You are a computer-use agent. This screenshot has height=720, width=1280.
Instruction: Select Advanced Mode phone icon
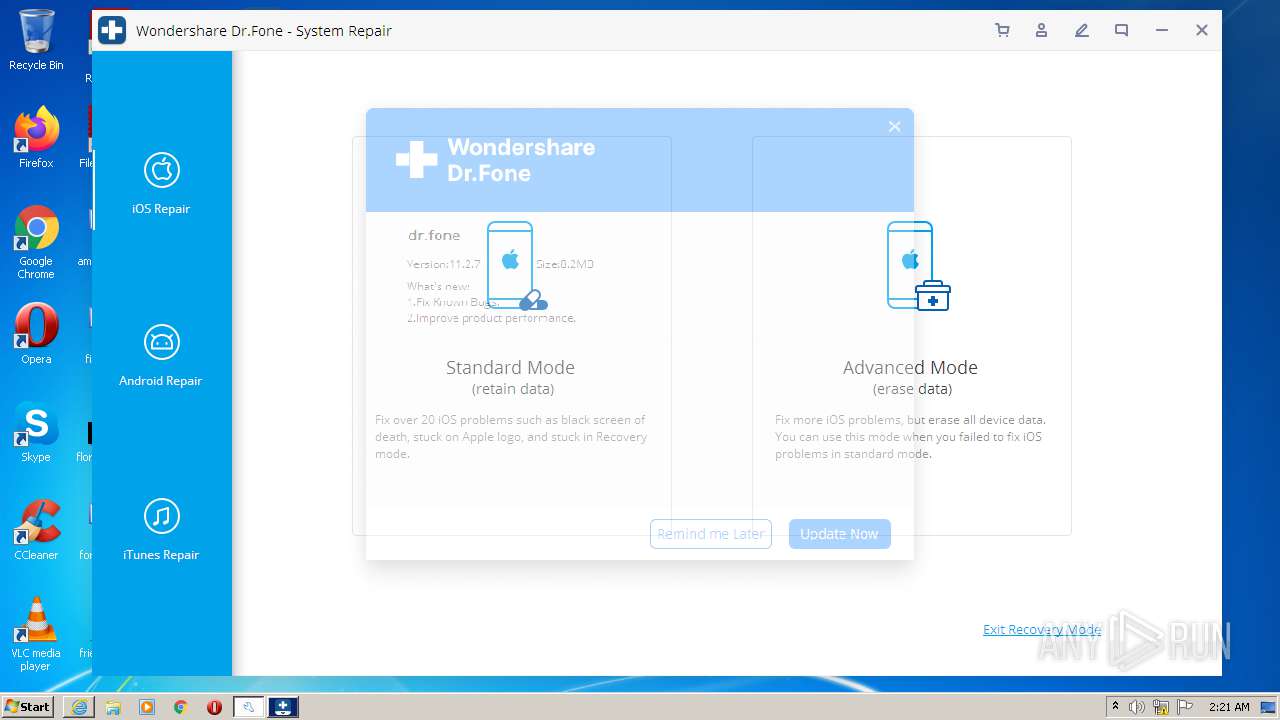point(918,266)
